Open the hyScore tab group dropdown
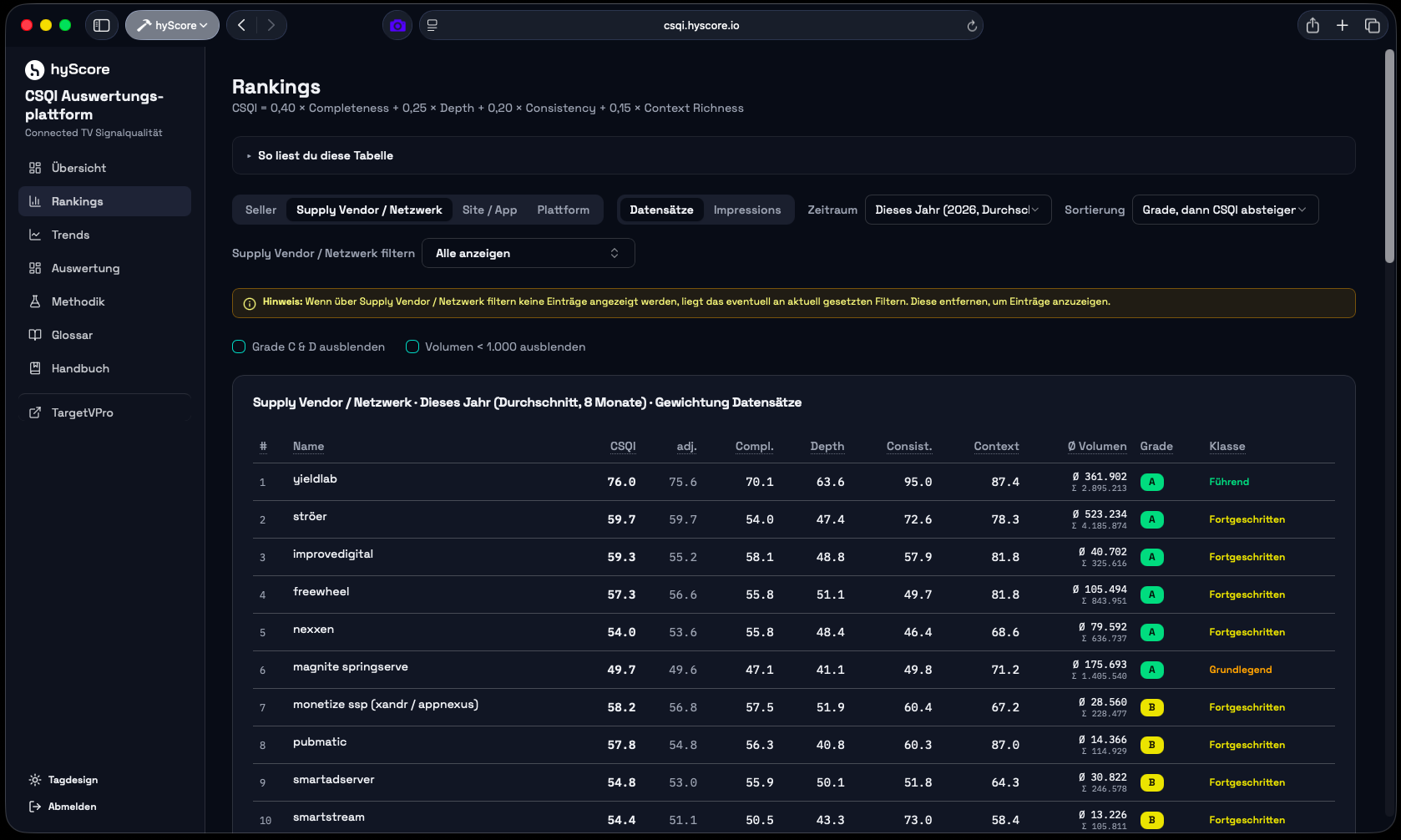 (172, 25)
